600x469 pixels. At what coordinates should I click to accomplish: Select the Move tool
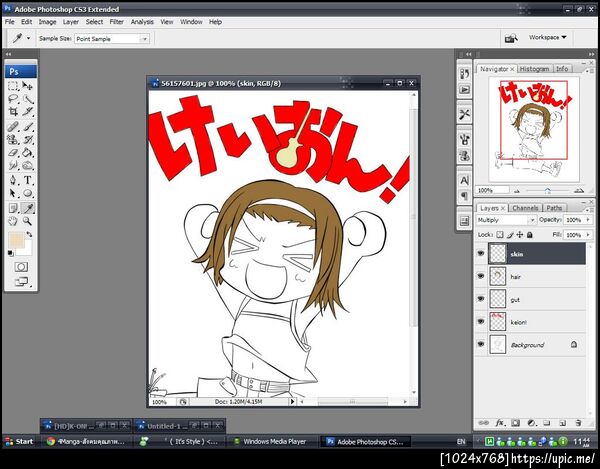(28, 86)
